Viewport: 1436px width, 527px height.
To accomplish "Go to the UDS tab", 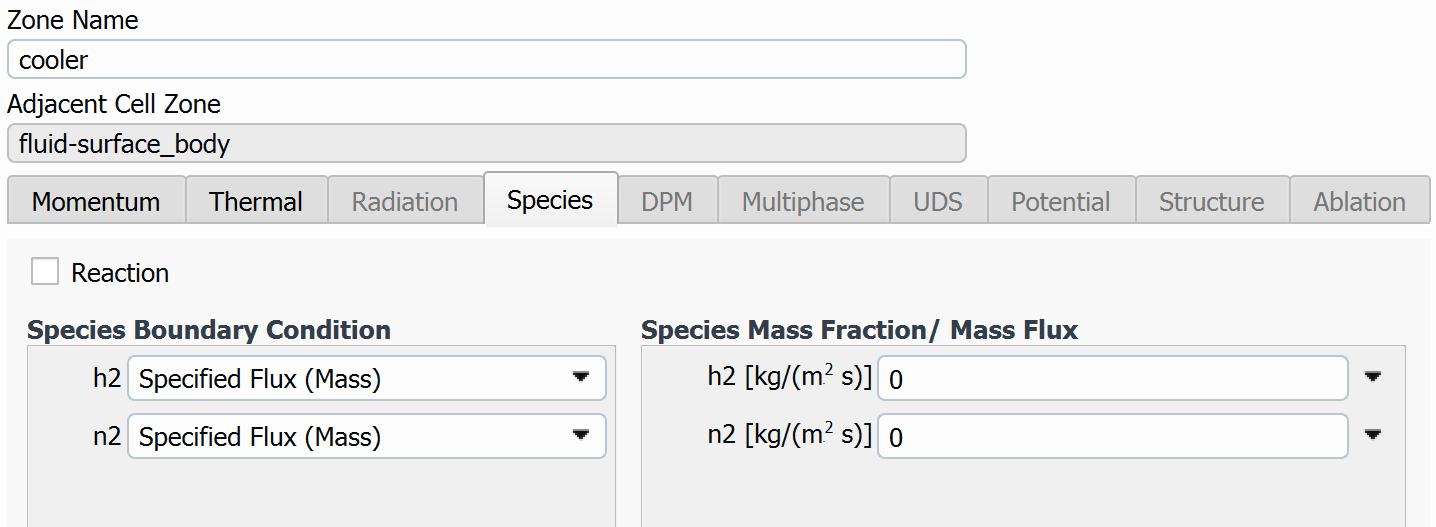I will tap(938, 202).
